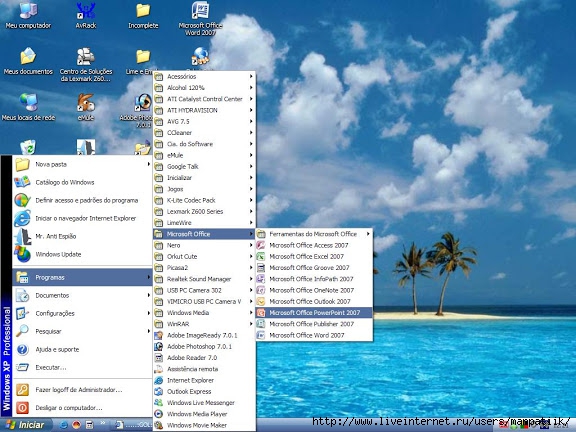Viewport: 576px width, 432px height.
Task: Launch the Microsoft Office InfoPath 2007 icon
Action: [261, 279]
